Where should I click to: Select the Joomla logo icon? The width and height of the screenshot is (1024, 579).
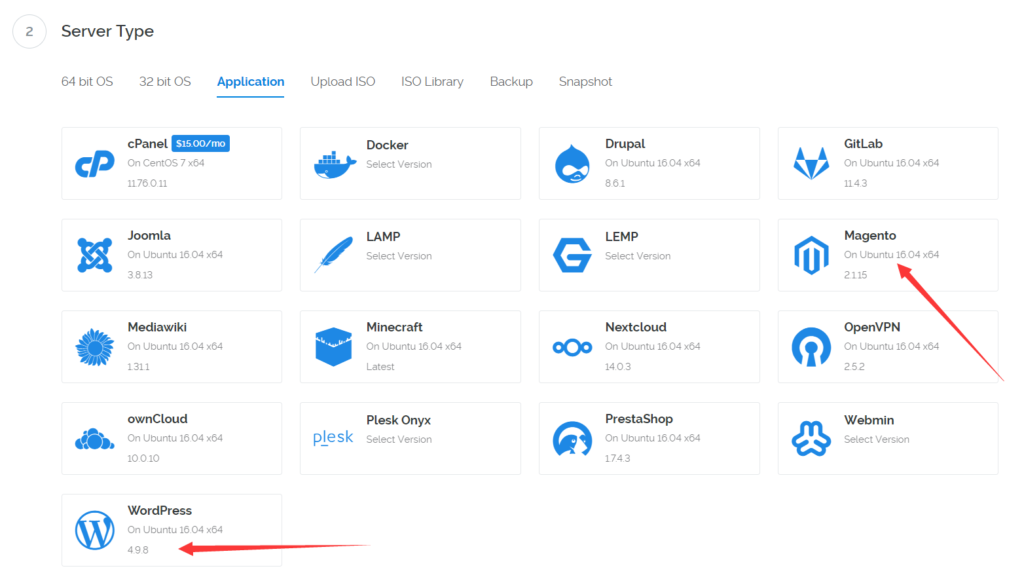[x=95, y=255]
